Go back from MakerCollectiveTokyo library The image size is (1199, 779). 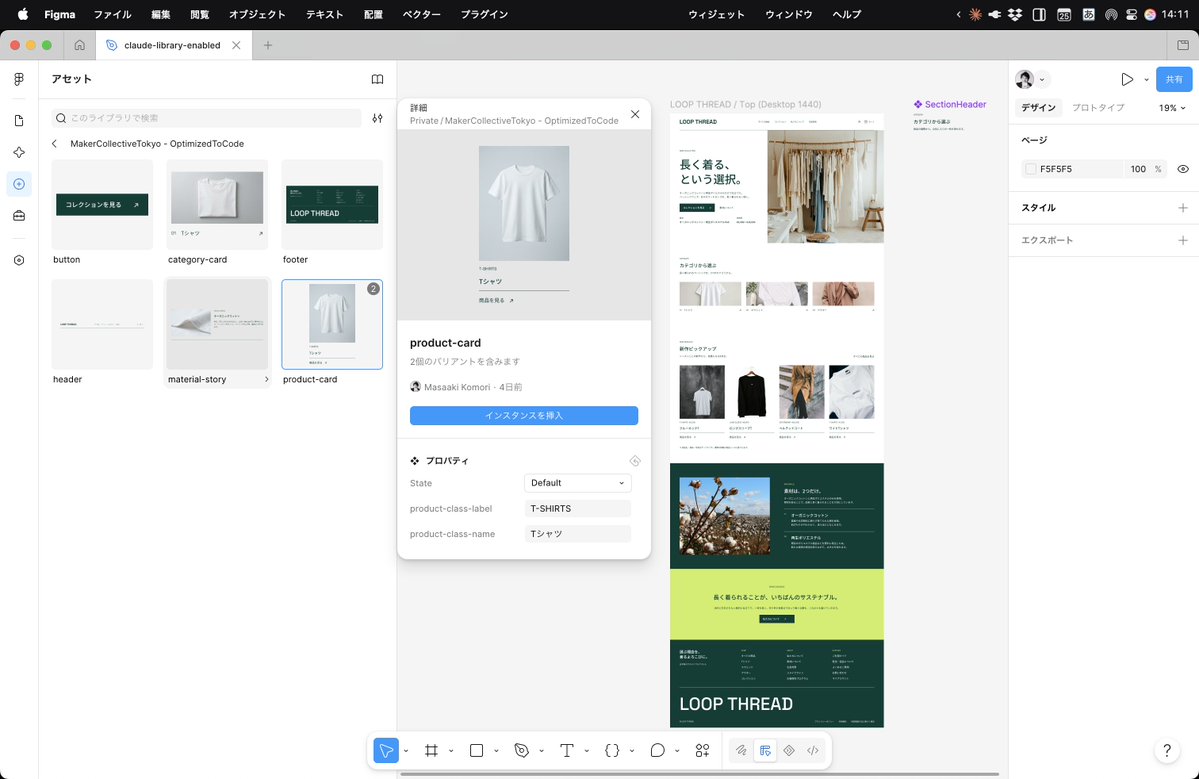[x=54, y=144]
